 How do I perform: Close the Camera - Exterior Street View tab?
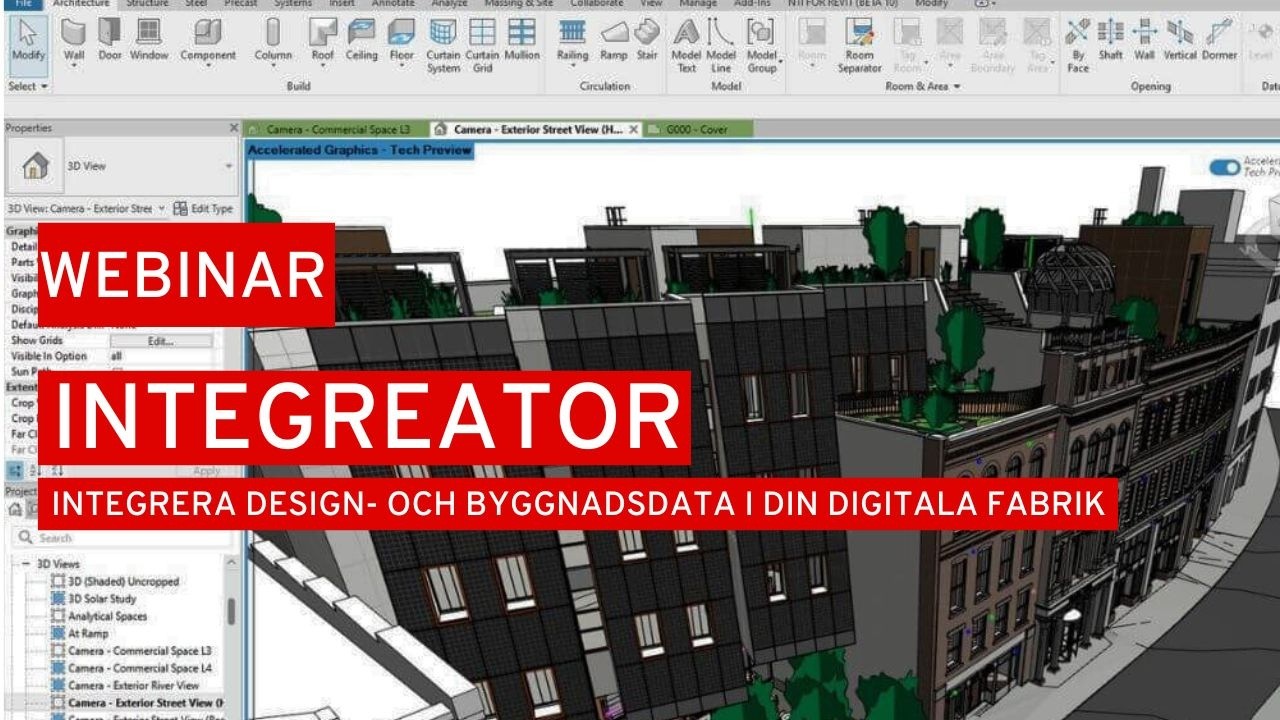(x=635, y=129)
